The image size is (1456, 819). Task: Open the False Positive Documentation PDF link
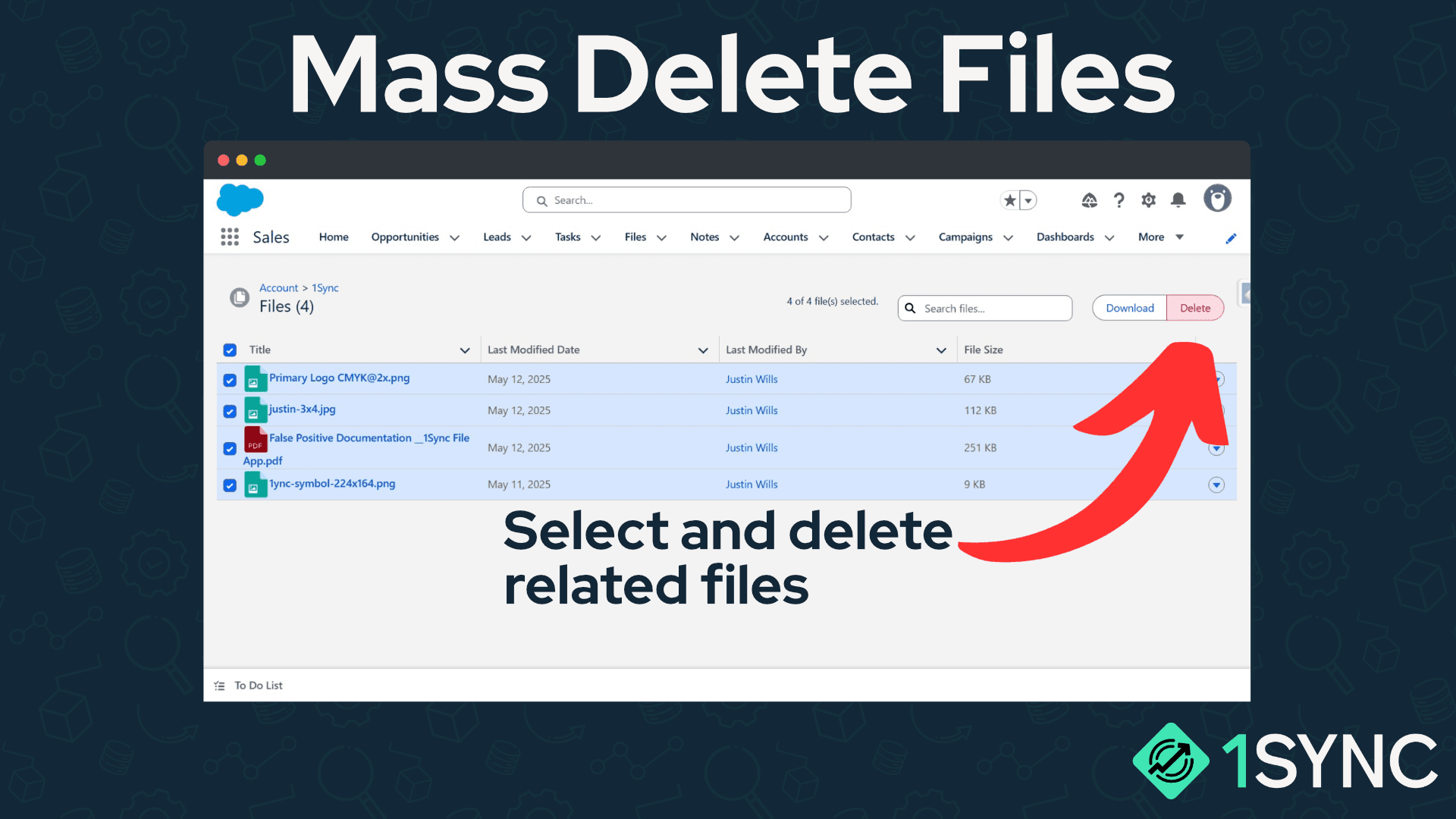point(356,449)
